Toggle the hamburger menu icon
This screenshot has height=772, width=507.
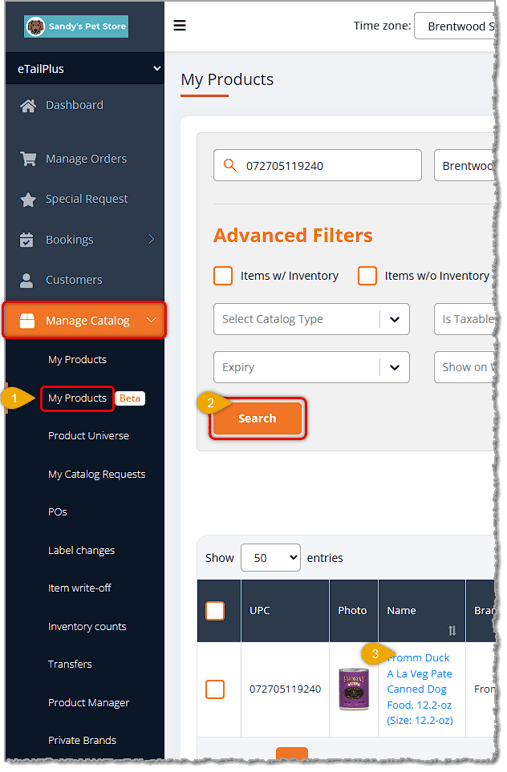click(180, 25)
